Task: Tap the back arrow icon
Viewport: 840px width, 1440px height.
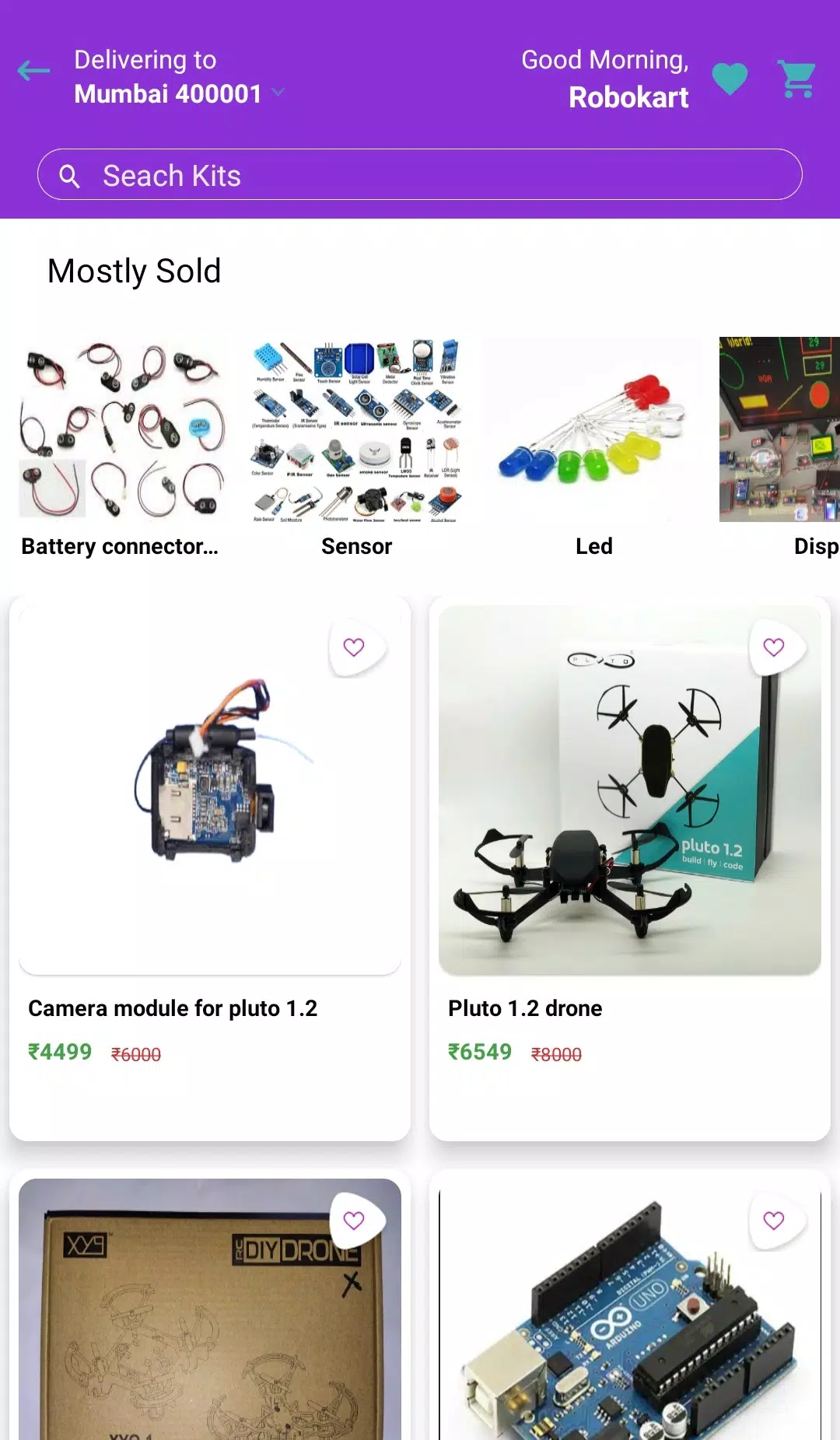Action: point(33,72)
